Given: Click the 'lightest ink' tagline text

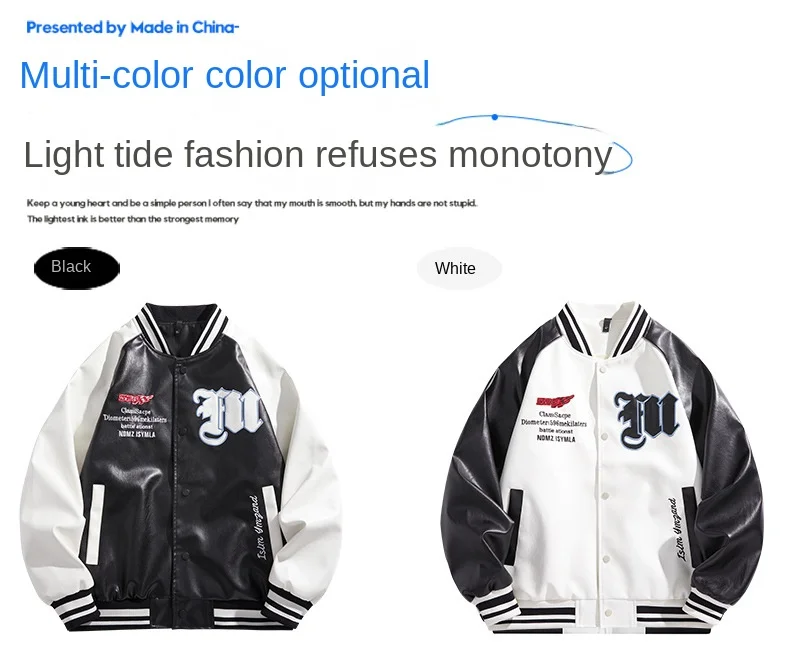Looking at the screenshot, I should pos(133,219).
